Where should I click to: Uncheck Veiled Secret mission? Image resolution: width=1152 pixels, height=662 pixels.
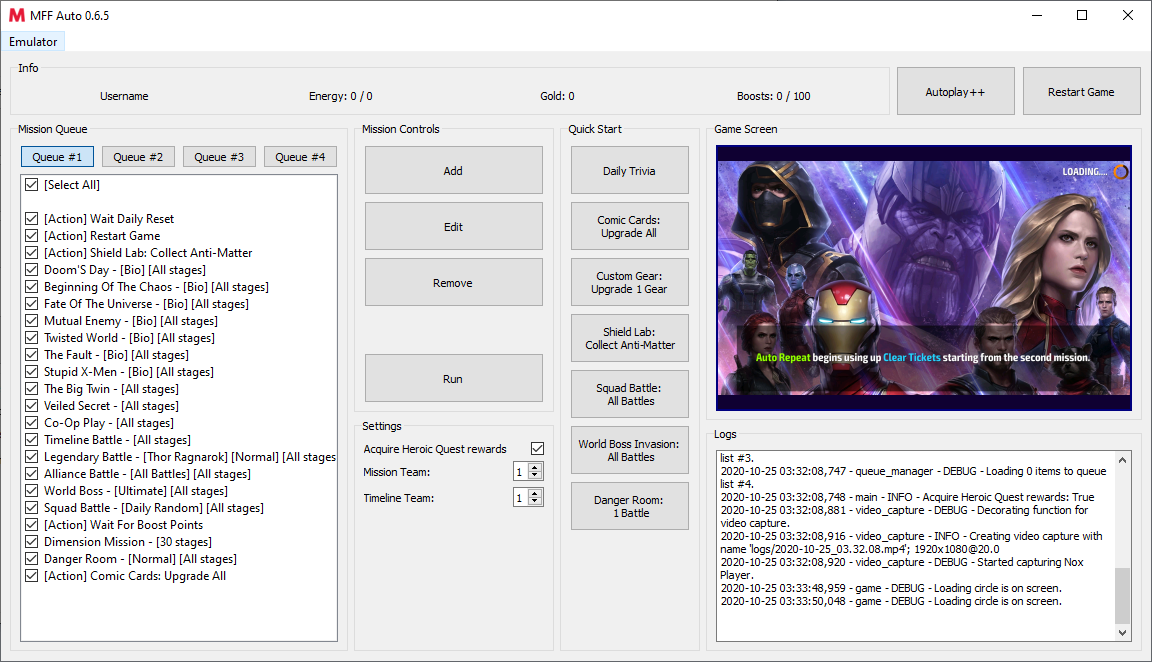[32, 406]
